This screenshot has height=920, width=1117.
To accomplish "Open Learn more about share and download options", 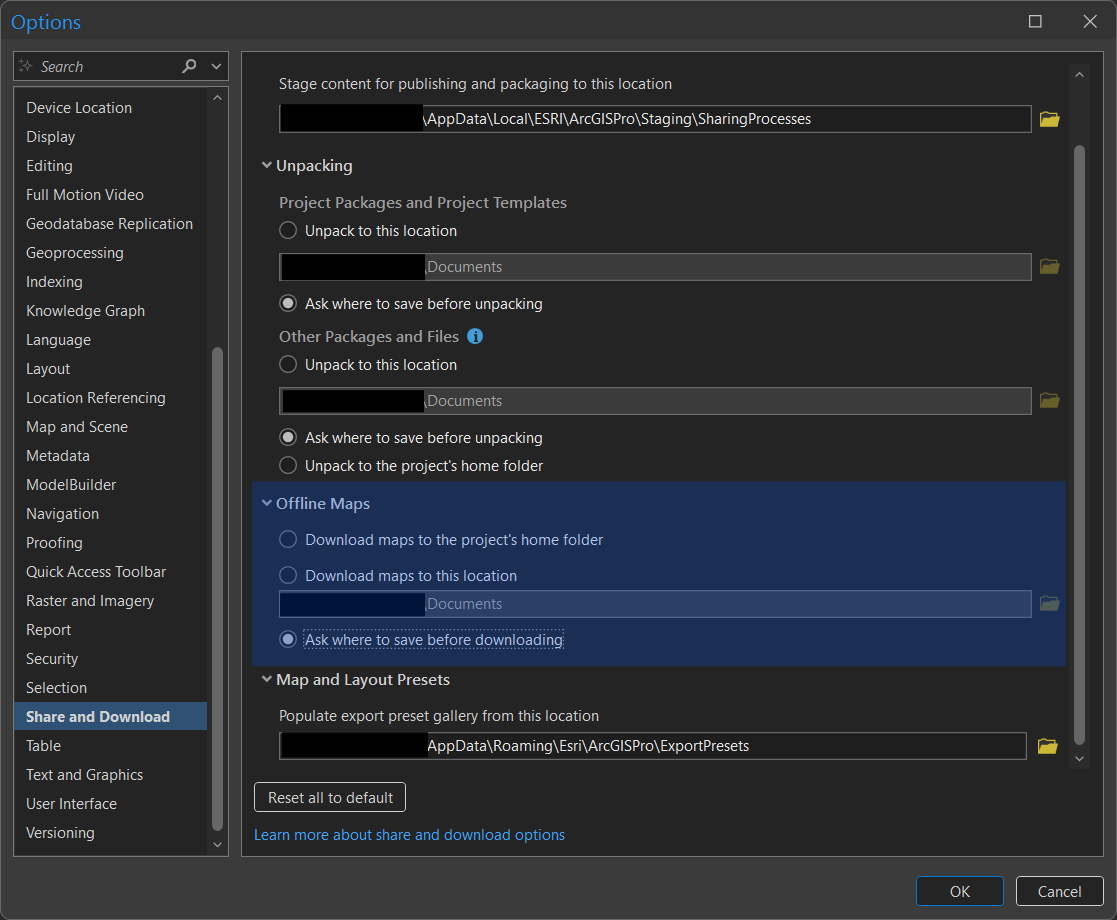I will (x=409, y=835).
